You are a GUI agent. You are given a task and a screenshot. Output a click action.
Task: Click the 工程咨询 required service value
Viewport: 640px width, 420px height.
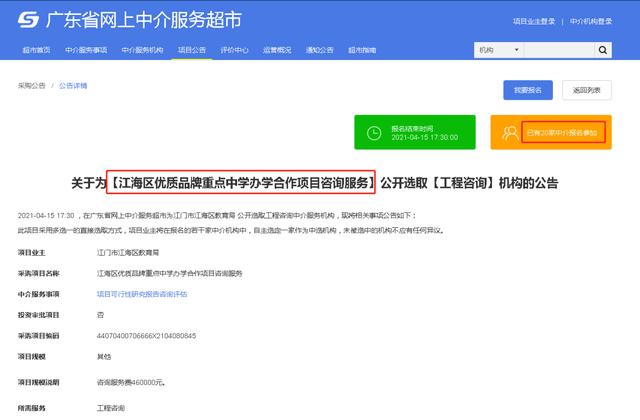pos(111,408)
